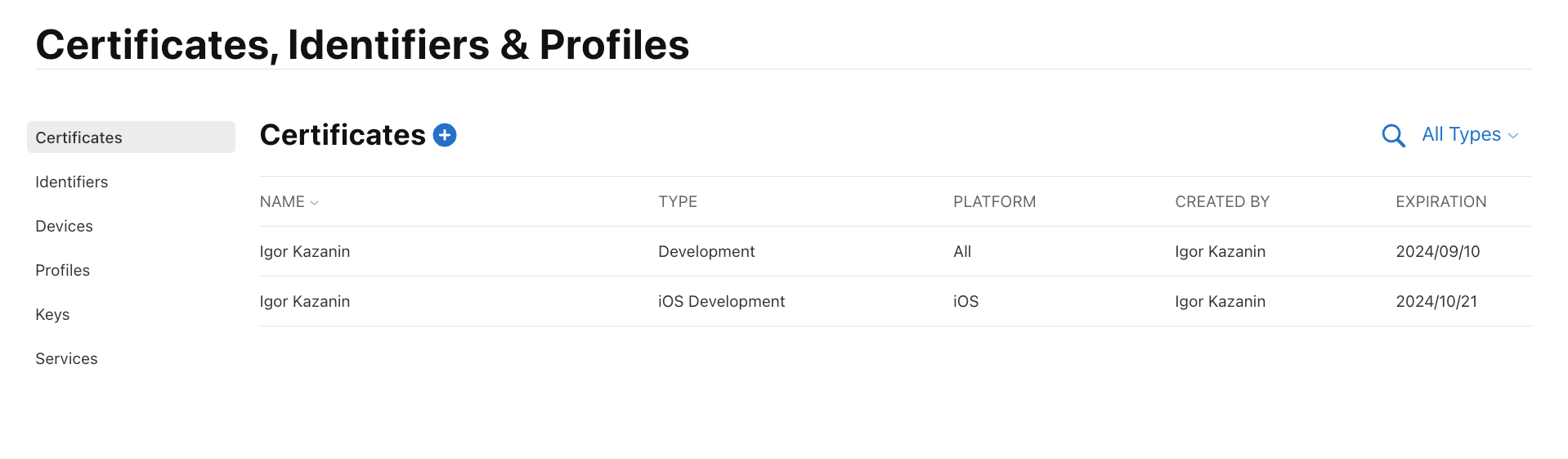Open the Development certificate named Igor Kazanin
1568x459 pixels.
click(x=305, y=251)
